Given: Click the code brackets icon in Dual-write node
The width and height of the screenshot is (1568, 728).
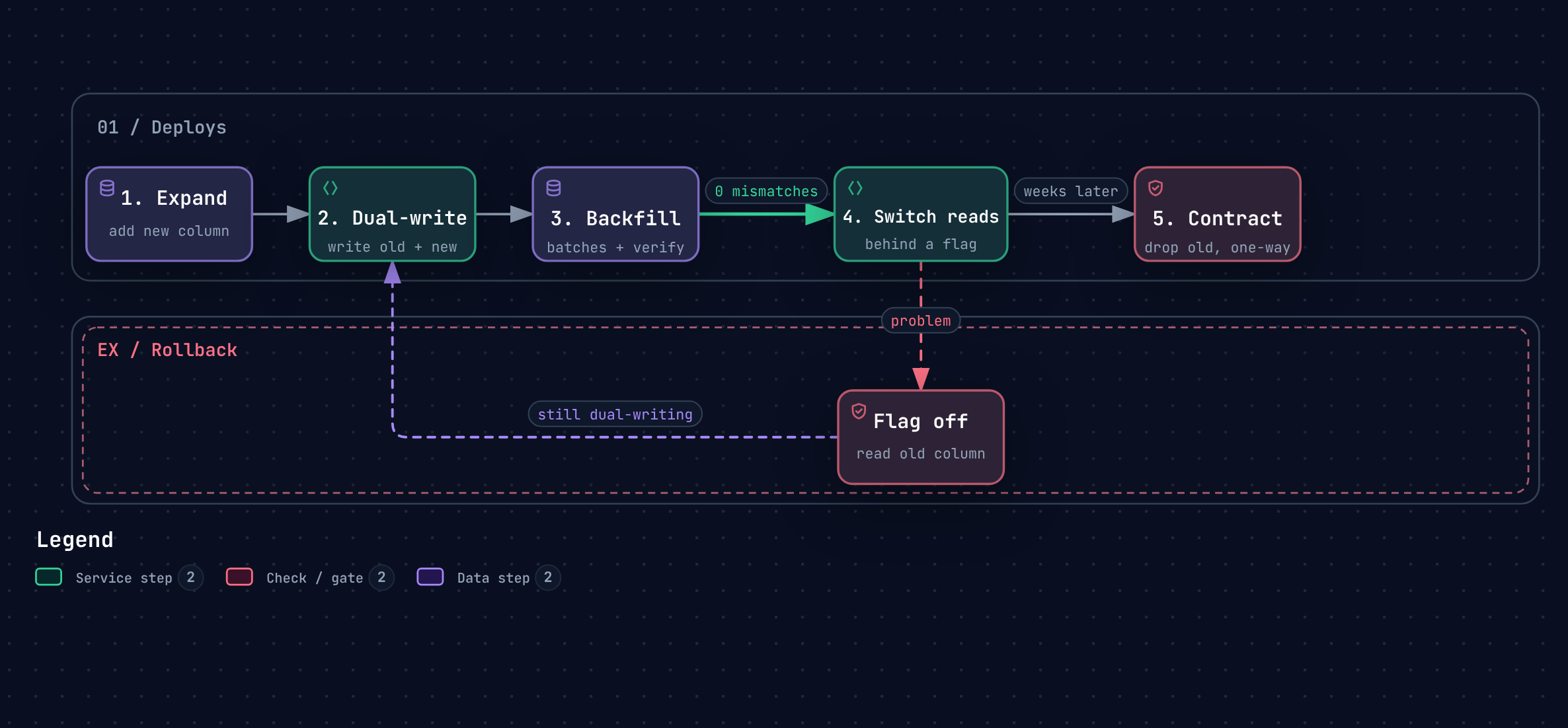Looking at the screenshot, I should click(331, 188).
